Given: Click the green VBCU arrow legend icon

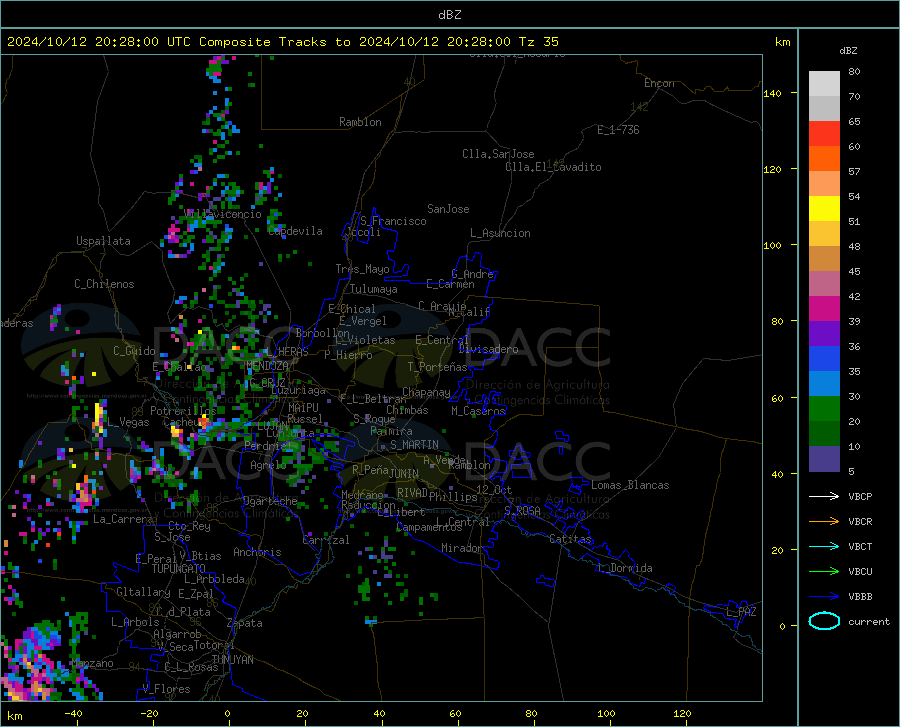Looking at the screenshot, I should coord(824,572).
